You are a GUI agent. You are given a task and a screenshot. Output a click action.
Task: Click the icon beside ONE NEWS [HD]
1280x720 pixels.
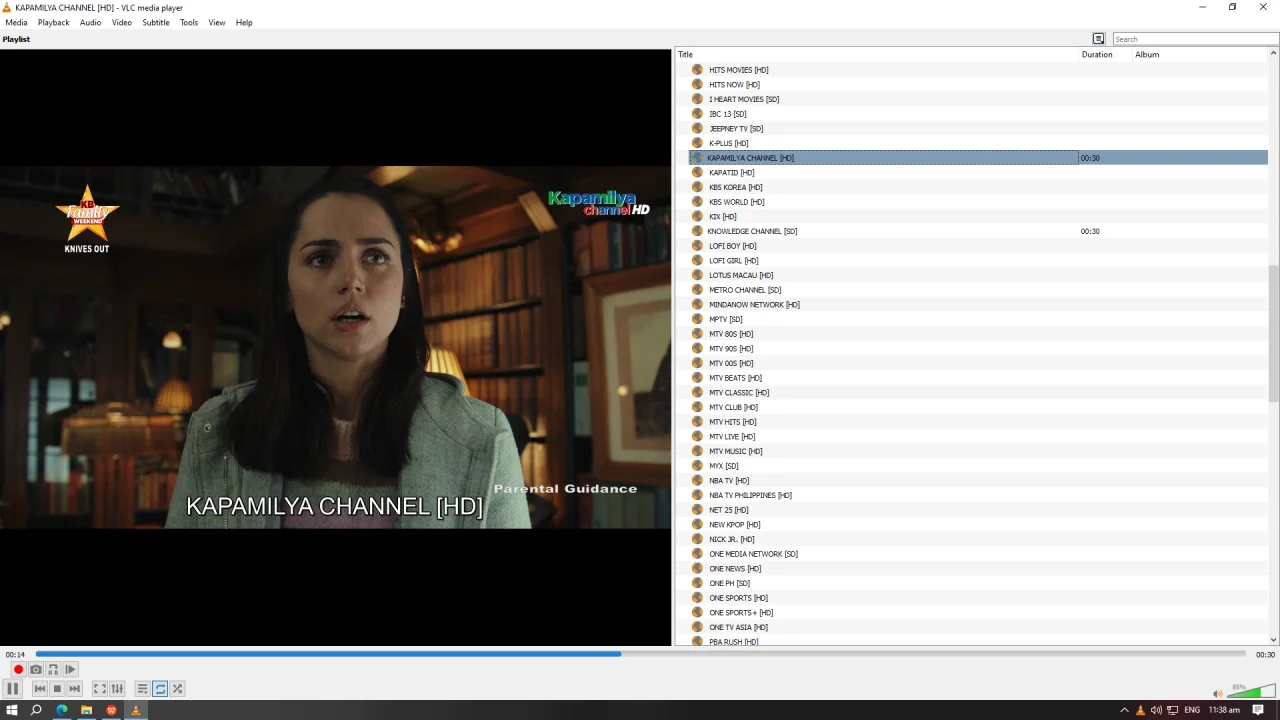pyautogui.click(x=697, y=568)
